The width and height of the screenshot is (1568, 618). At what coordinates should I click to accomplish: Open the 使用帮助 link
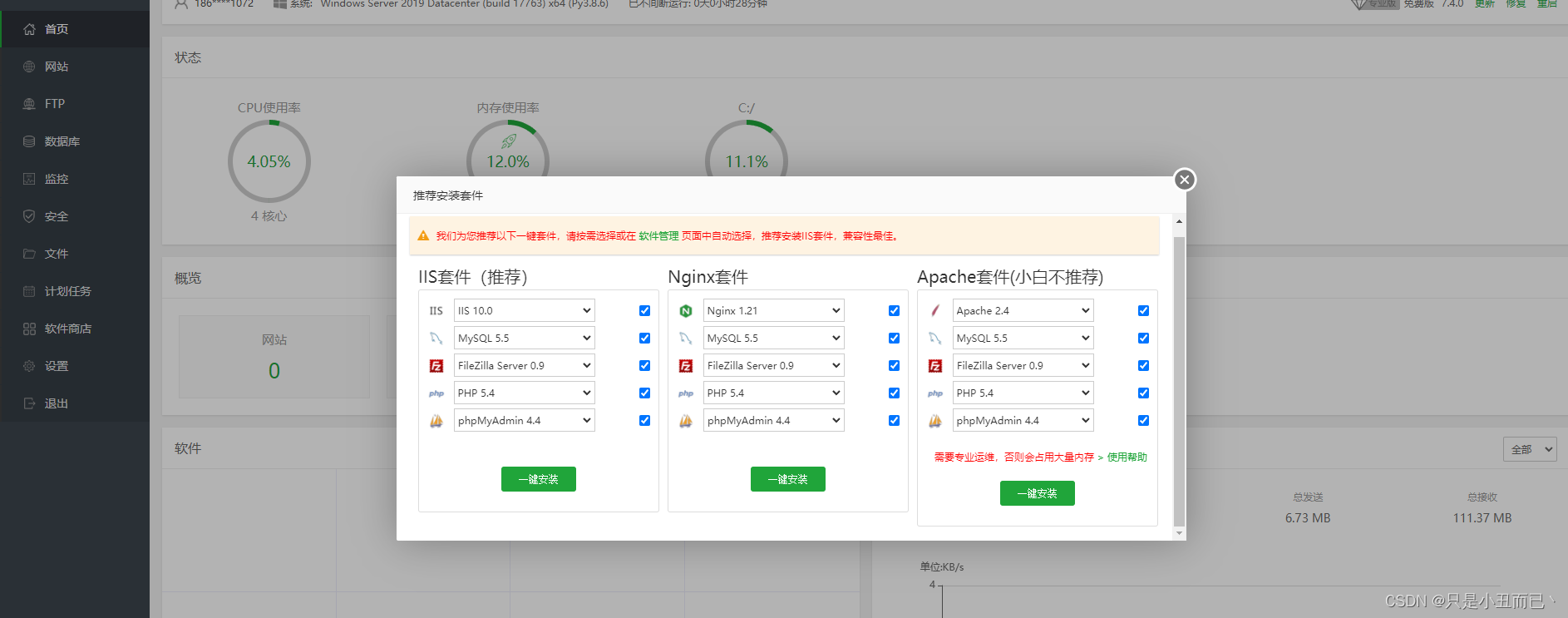click(x=1127, y=457)
